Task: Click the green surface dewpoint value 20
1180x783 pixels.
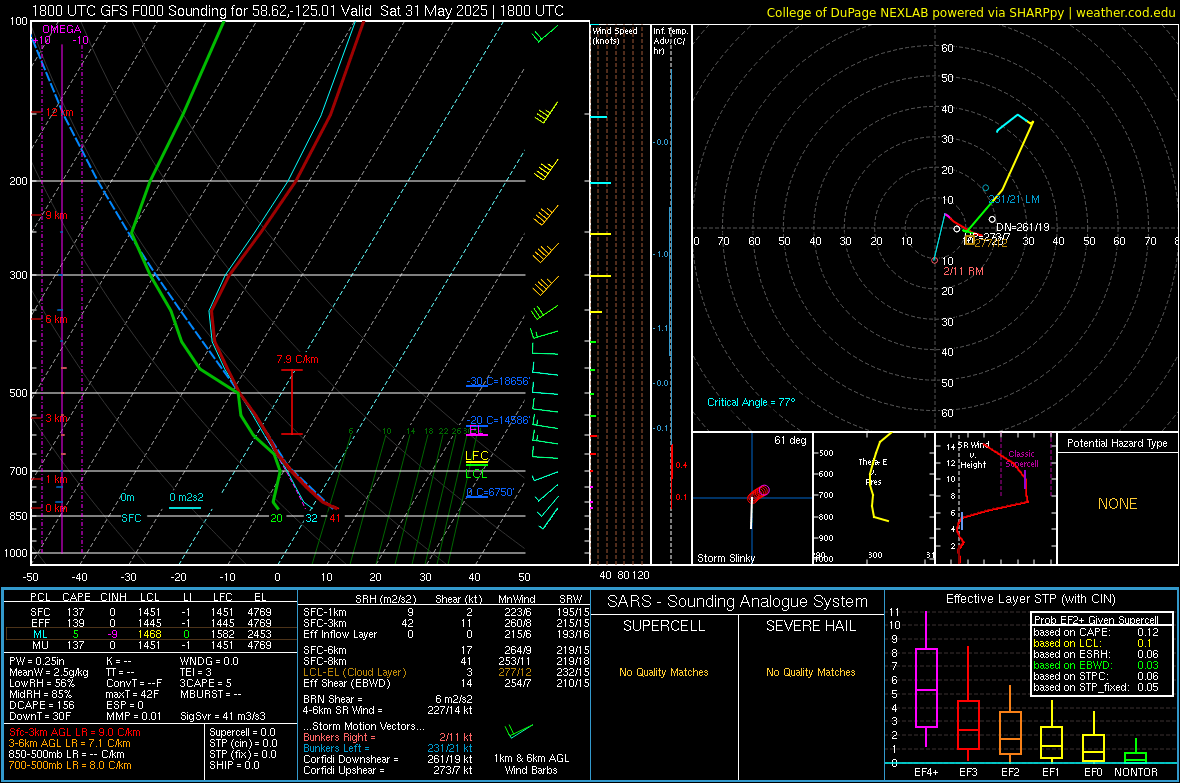Action: pyautogui.click(x=276, y=518)
